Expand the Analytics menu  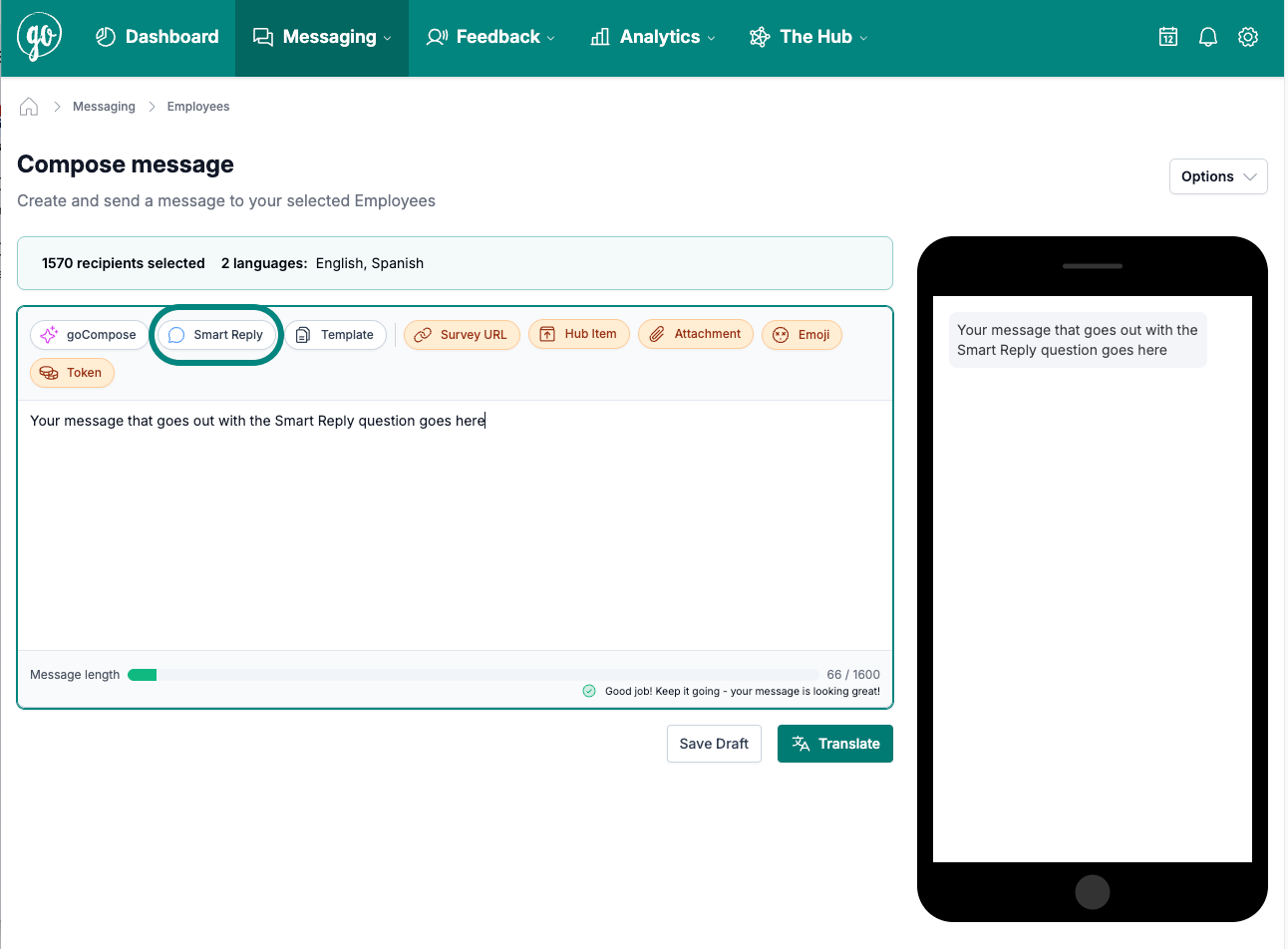[x=652, y=37]
